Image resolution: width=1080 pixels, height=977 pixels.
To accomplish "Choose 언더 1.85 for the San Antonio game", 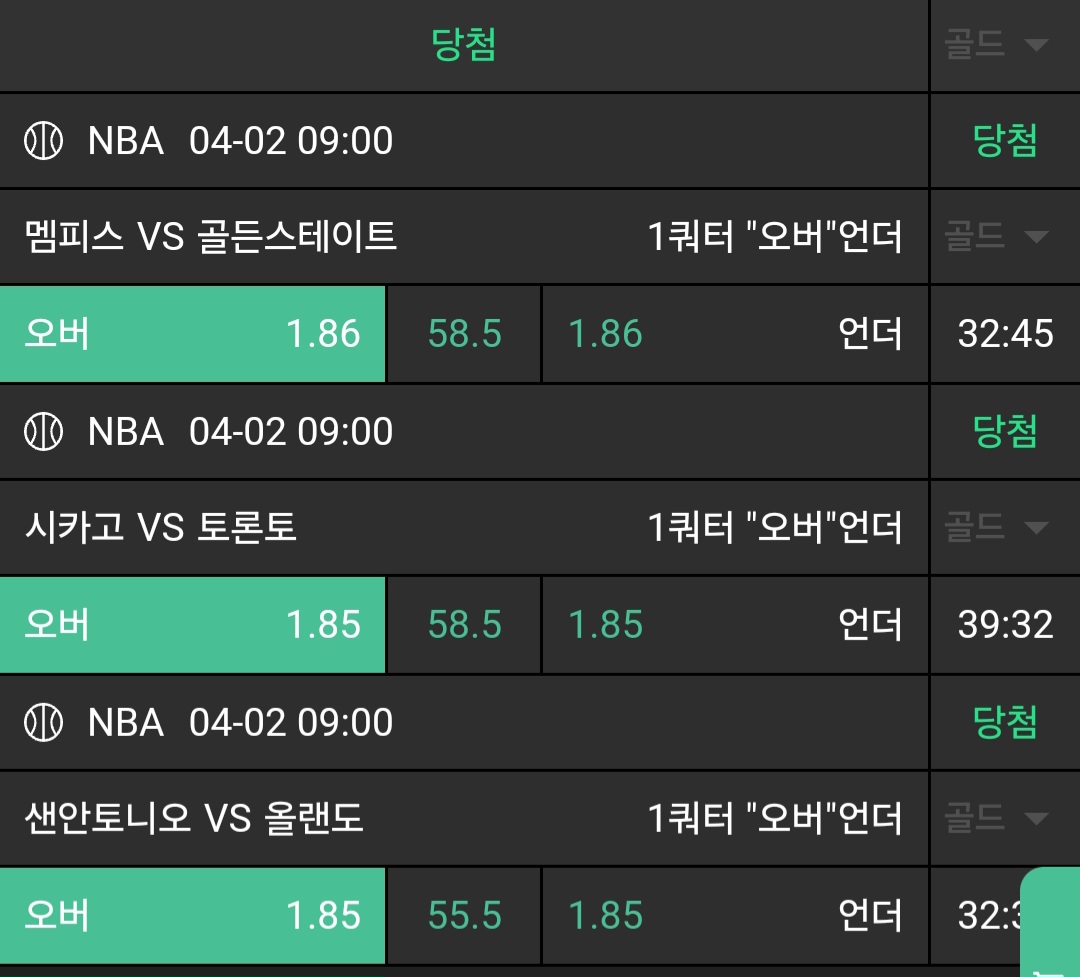I will tap(735, 915).
